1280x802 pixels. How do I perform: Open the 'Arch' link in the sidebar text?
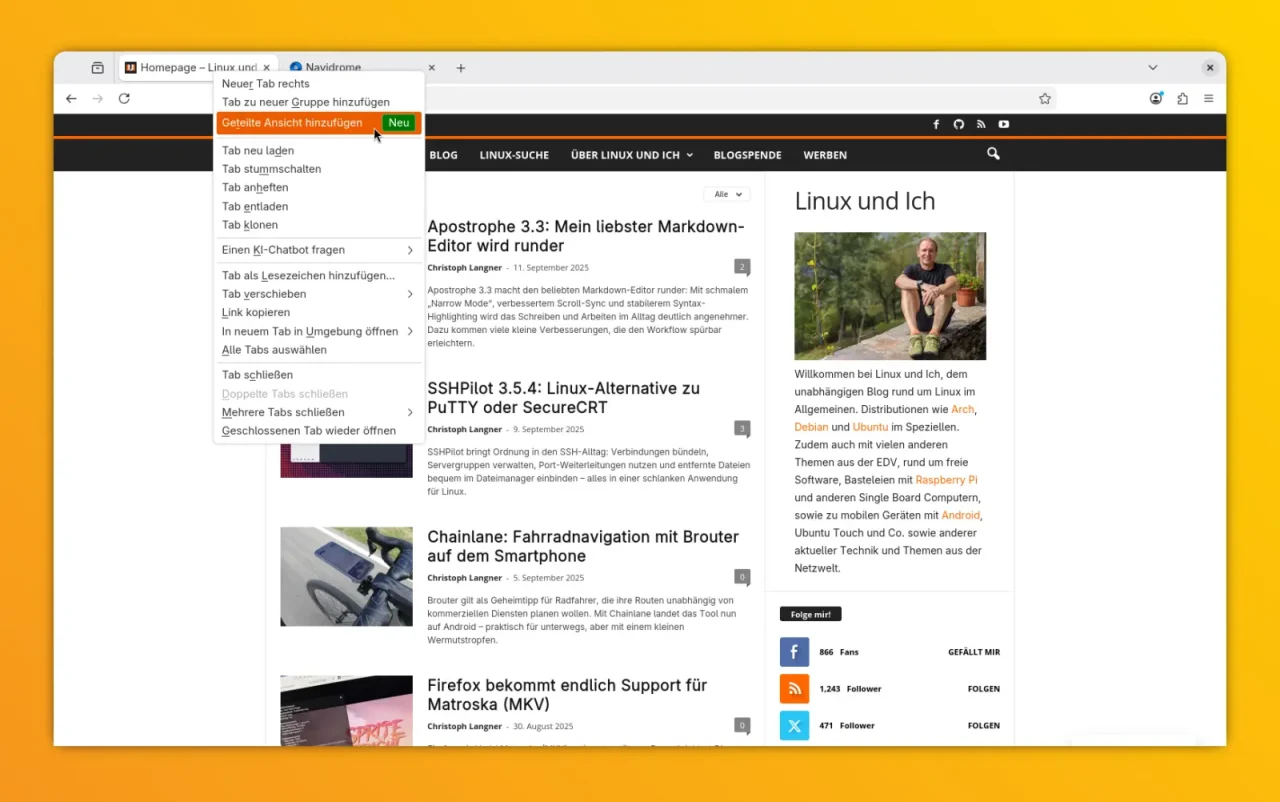(x=962, y=409)
